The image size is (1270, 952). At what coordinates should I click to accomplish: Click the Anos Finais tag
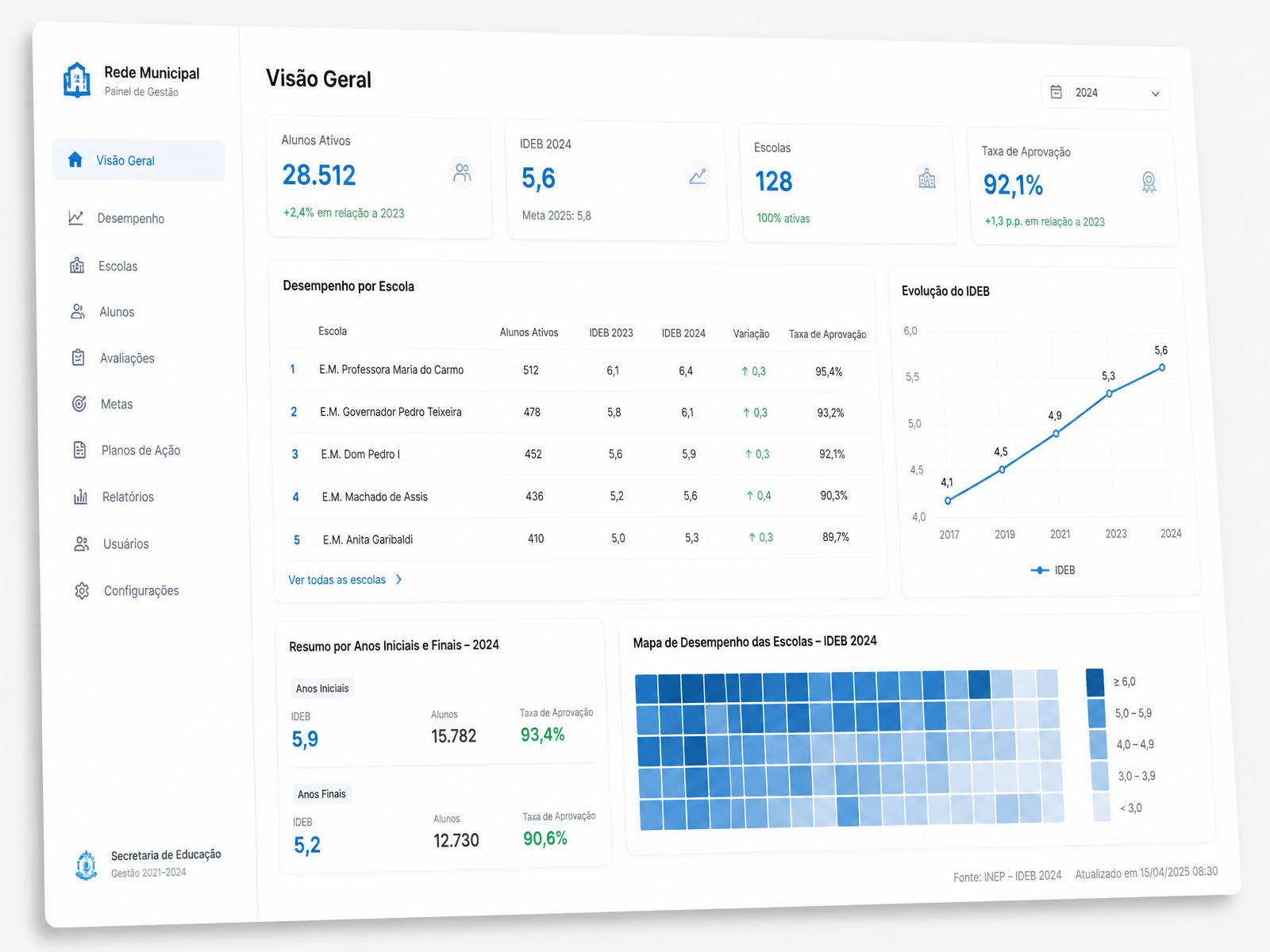pyautogui.click(x=321, y=793)
